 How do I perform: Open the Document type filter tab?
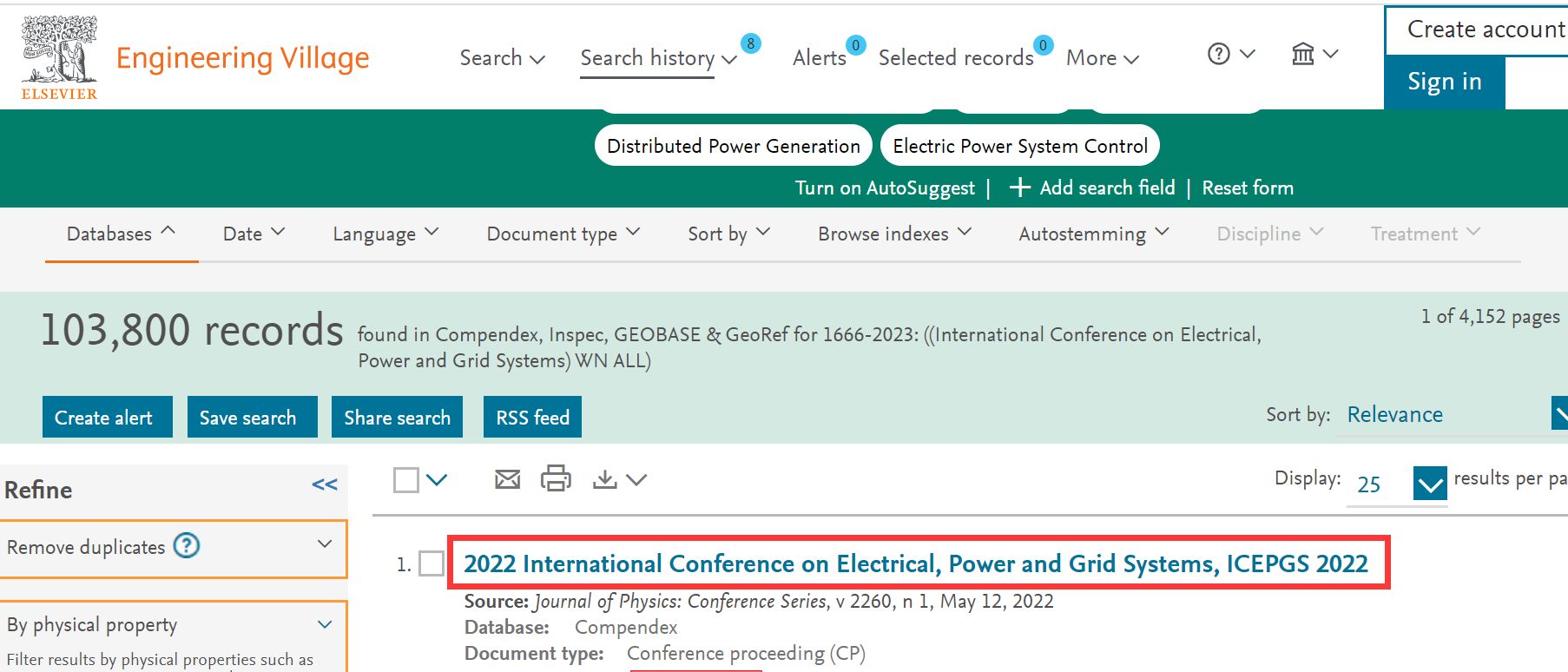pyautogui.click(x=563, y=234)
